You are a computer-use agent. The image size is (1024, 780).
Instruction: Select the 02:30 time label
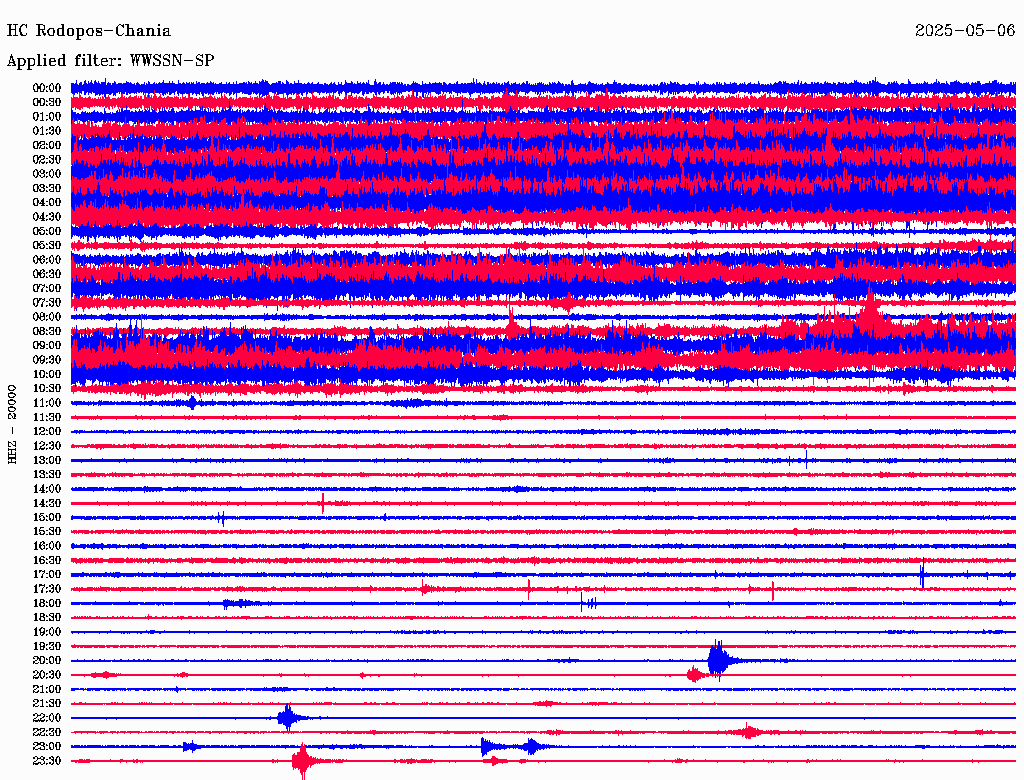(x=47, y=160)
